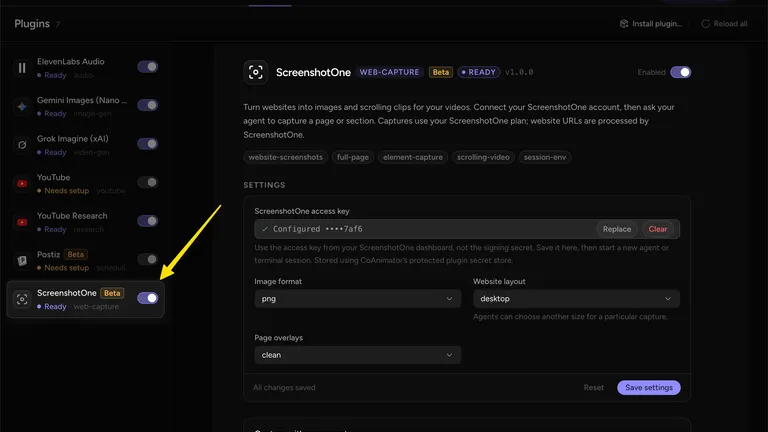Enable the Postiz plugin toggle

click(x=147, y=259)
